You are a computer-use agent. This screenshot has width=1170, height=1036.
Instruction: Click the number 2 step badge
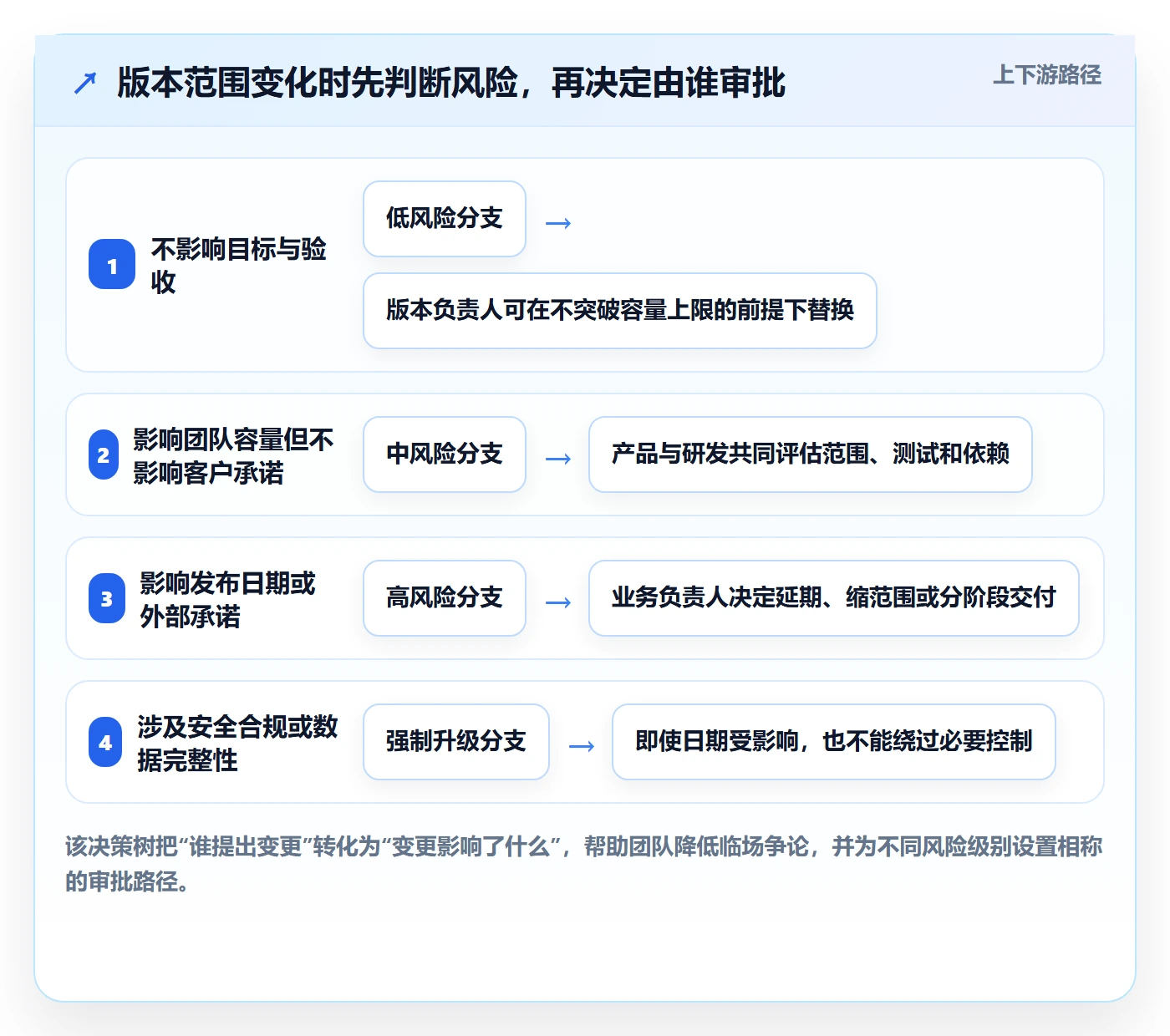[x=104, y=455]
